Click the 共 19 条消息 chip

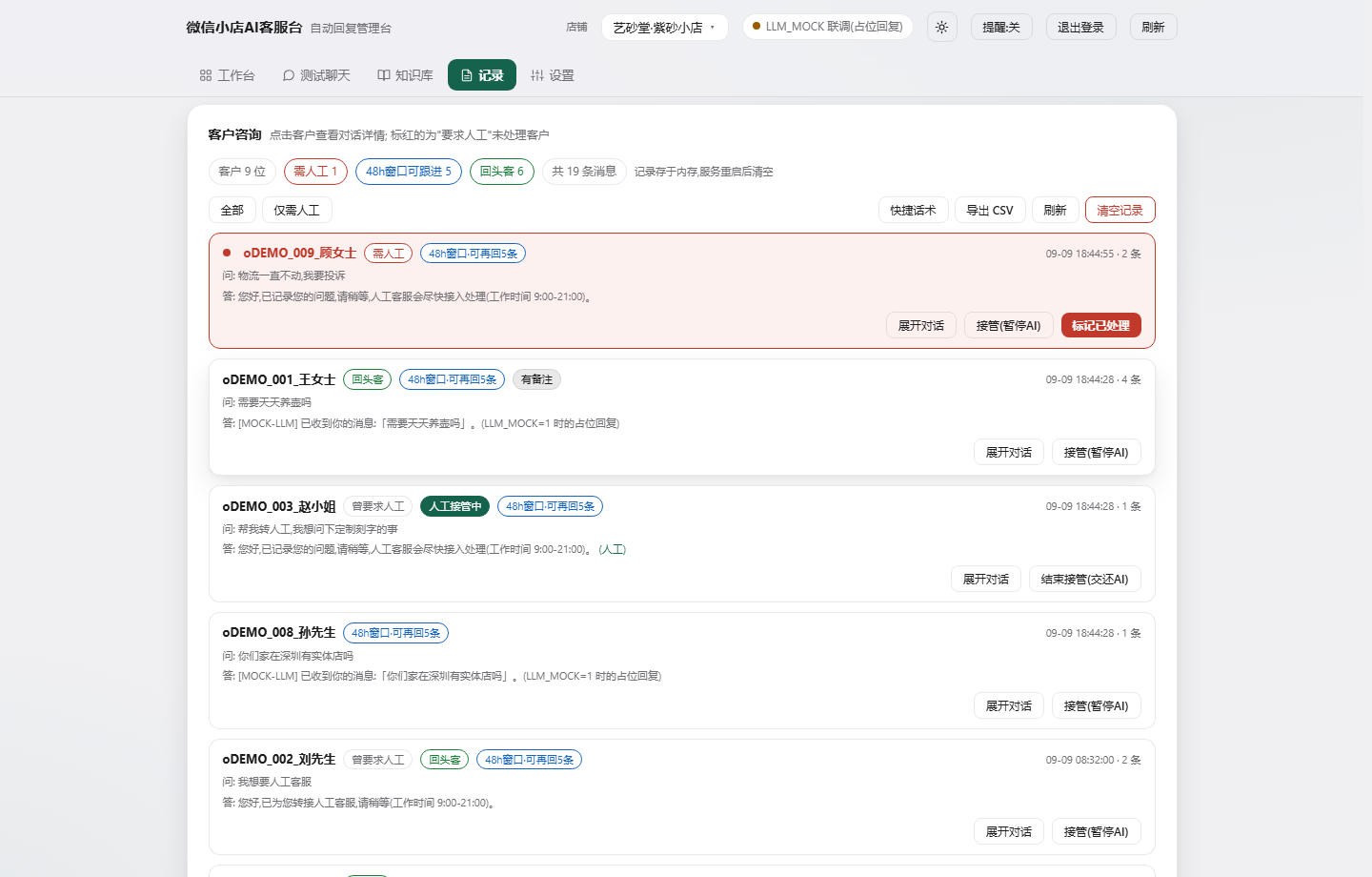tap(584, 172)
